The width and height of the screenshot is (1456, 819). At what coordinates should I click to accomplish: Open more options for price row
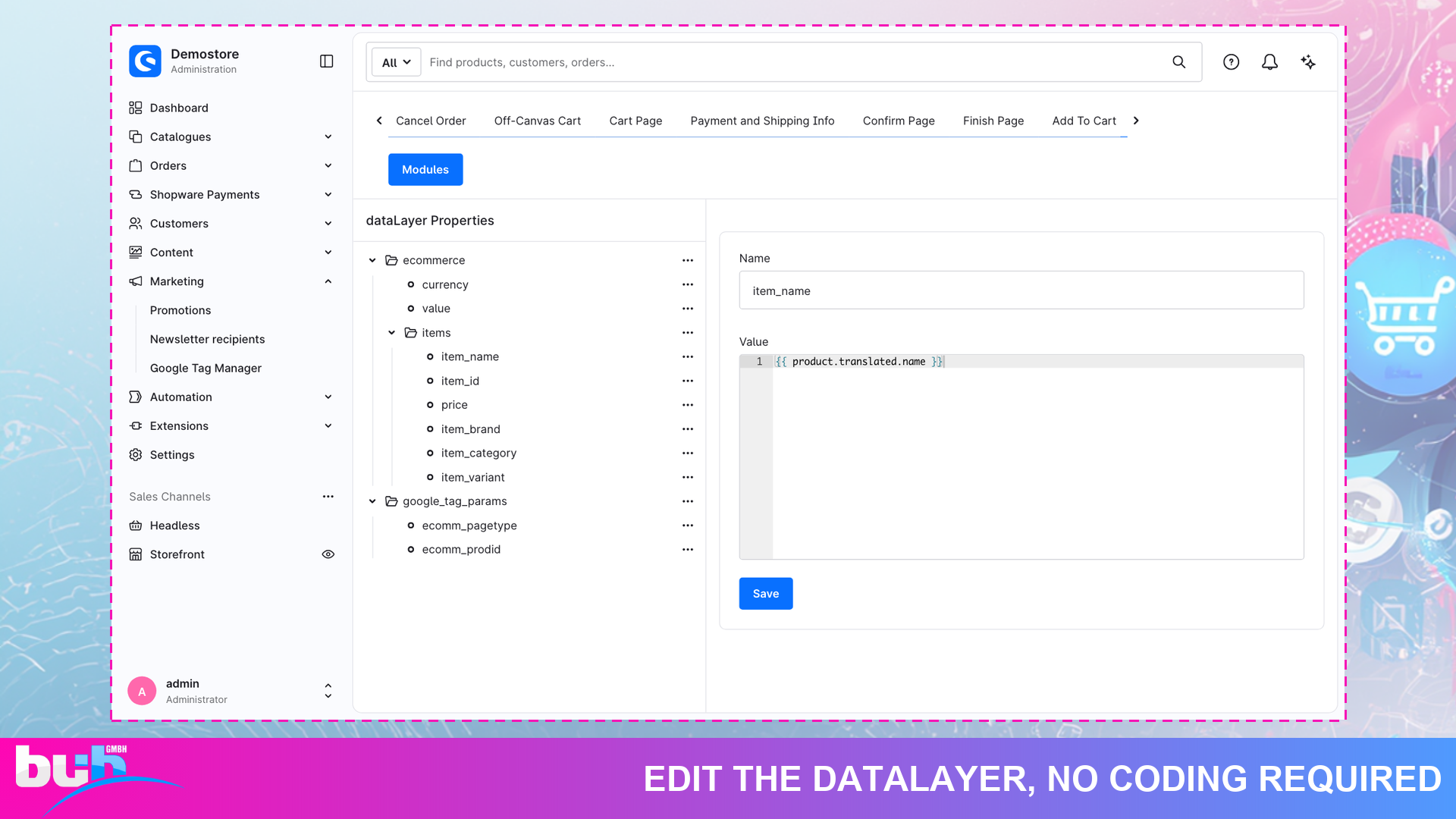click(x=688, y=405)
